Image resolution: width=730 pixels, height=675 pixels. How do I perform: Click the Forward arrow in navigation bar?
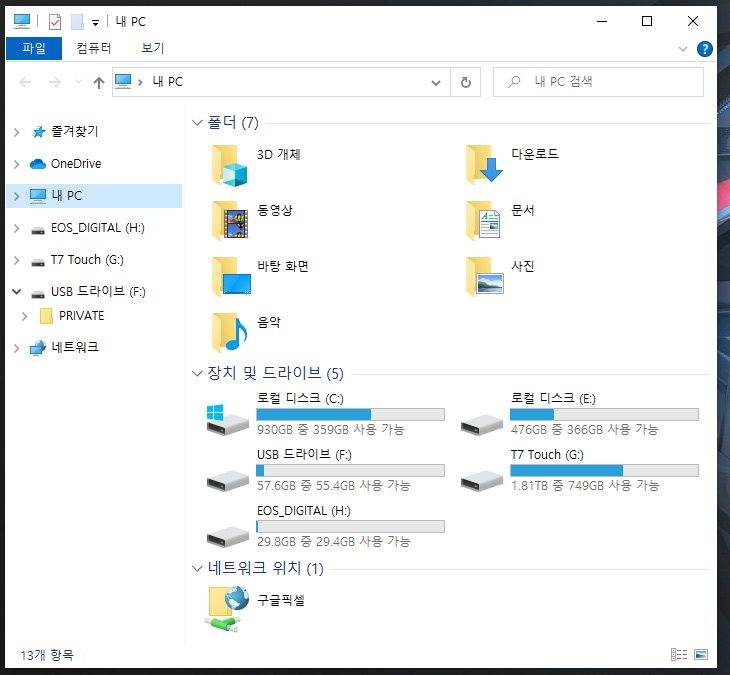click(x=54, y=82)
